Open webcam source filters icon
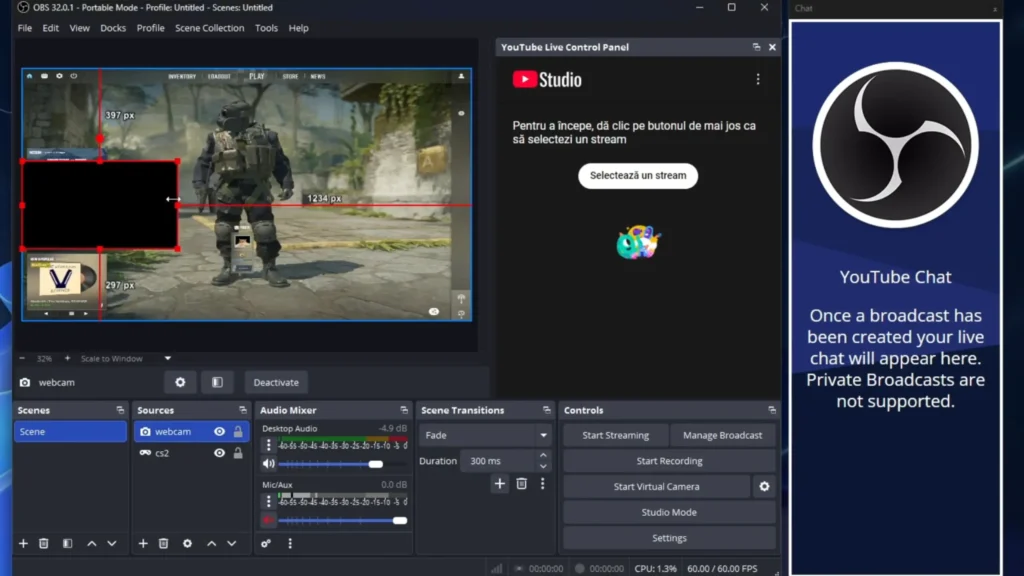Viewport: 1024px width, 576px height. coord(217,383)
